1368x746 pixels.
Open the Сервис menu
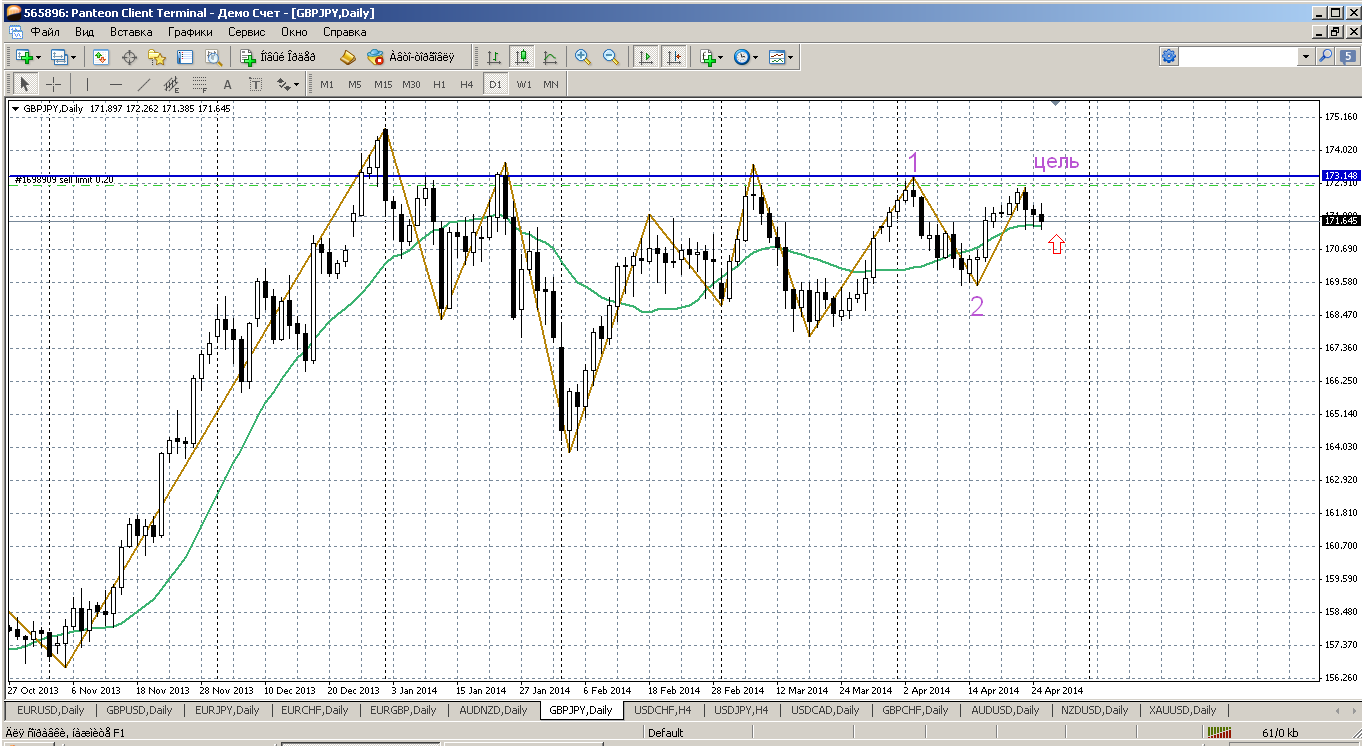[x=246, y=32]
